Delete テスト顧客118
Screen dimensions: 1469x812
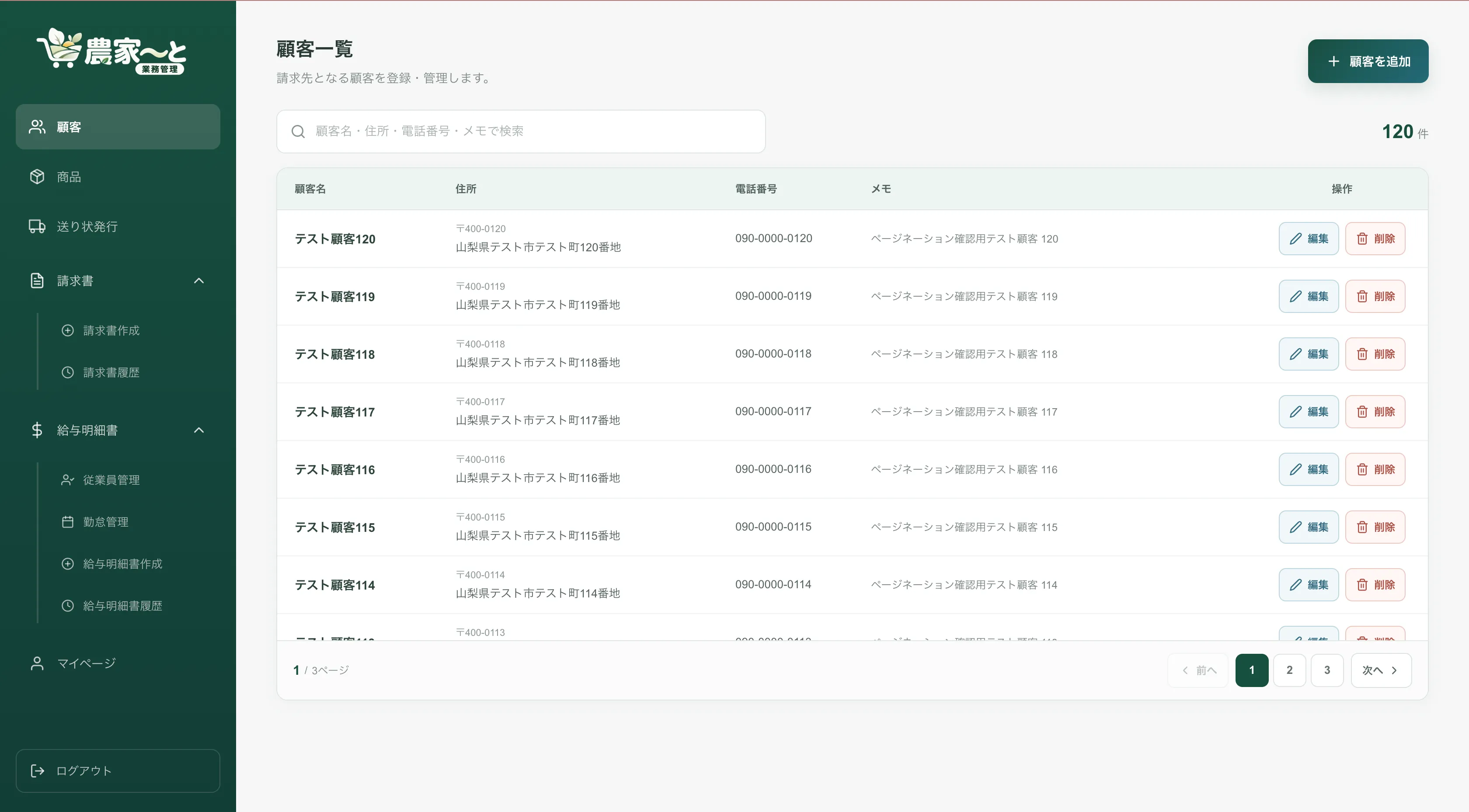[x=1375, y=354]
